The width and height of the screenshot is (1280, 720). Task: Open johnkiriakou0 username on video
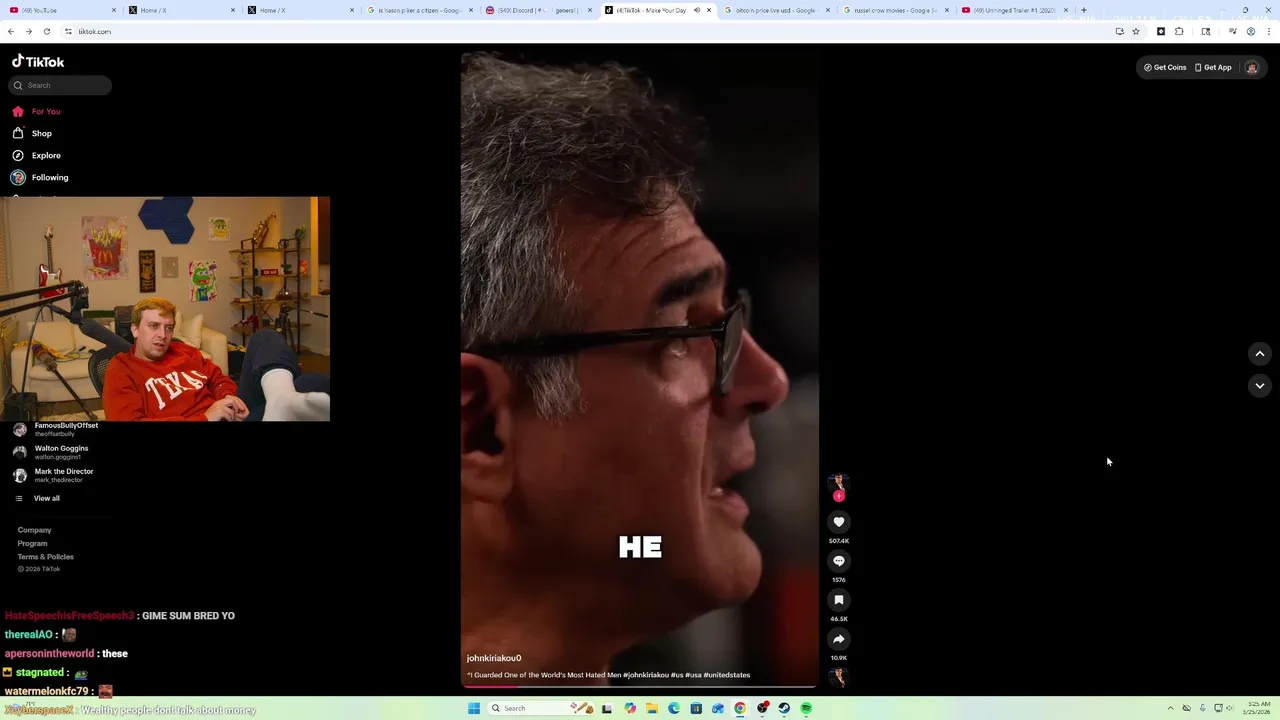pos(493,658)
